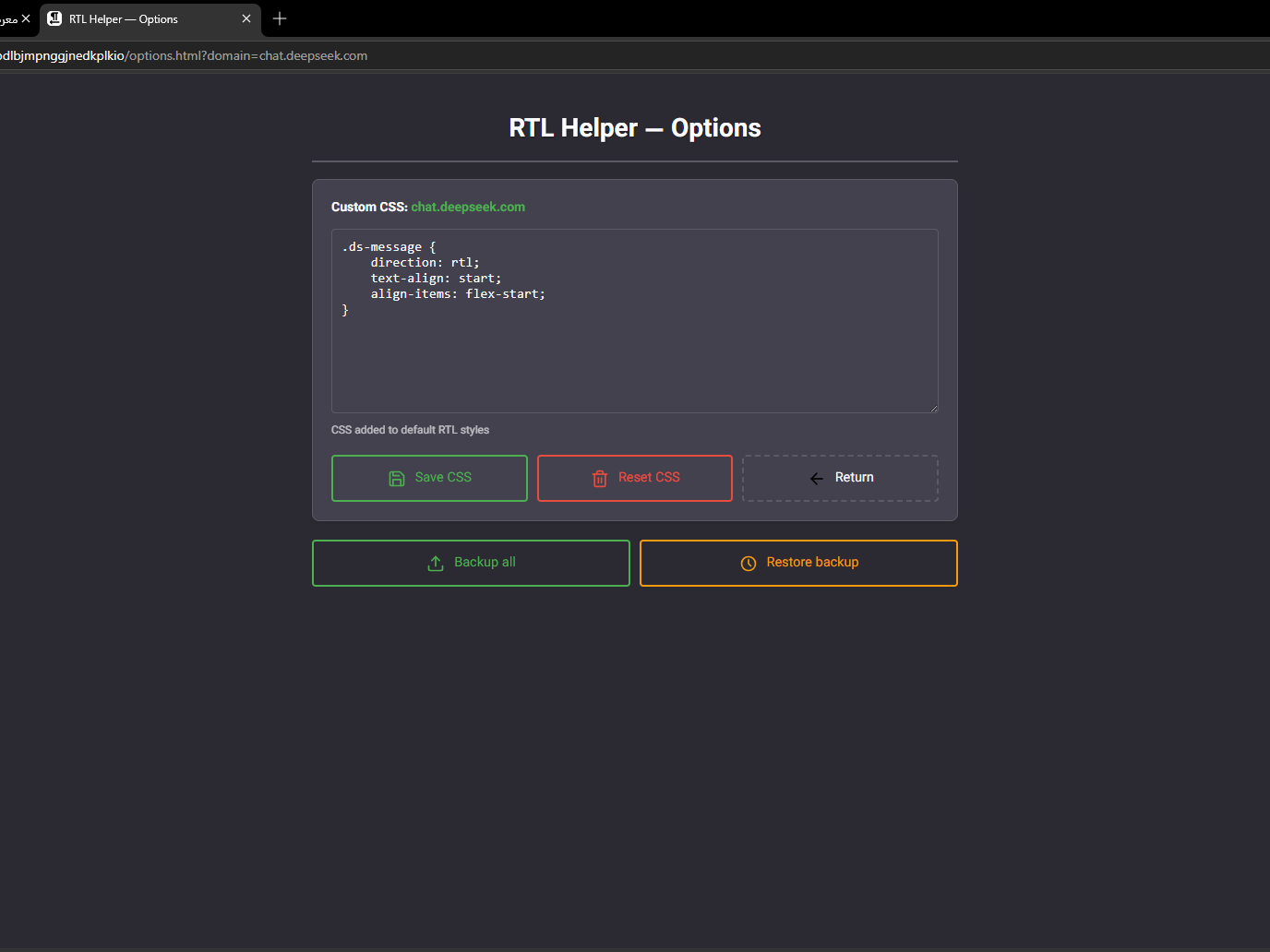The width and height of the screenshot is (1270, 952).
Task: Close the RTL Helper — Options tab
Action: pyautogui.click(x=246, y=18)
